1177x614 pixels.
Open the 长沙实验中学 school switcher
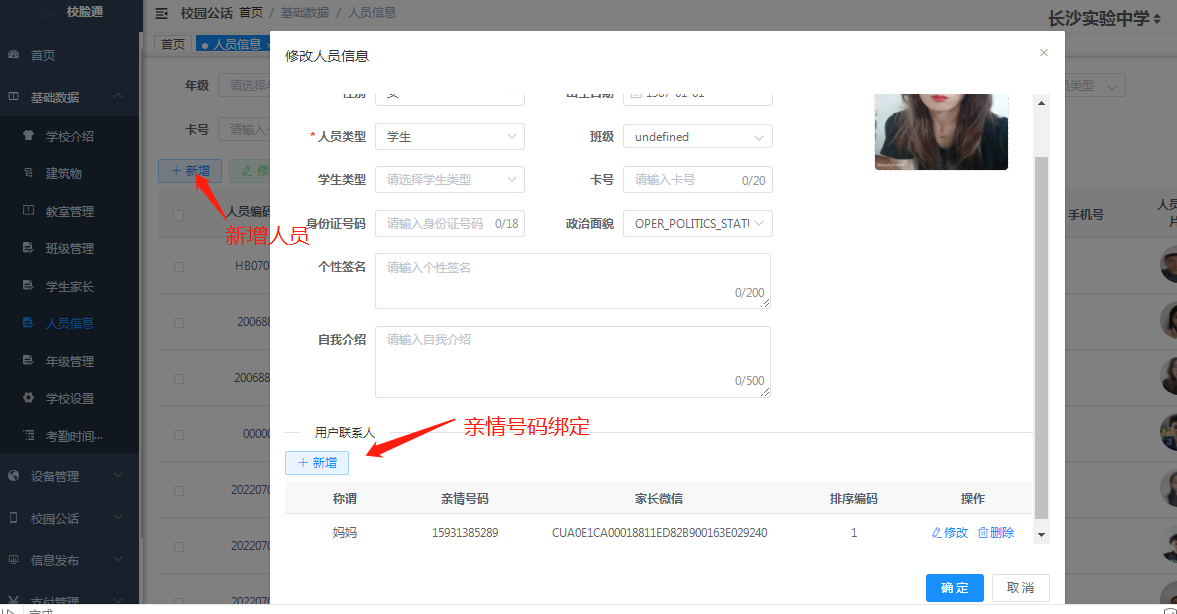[x=1104, y=18]
